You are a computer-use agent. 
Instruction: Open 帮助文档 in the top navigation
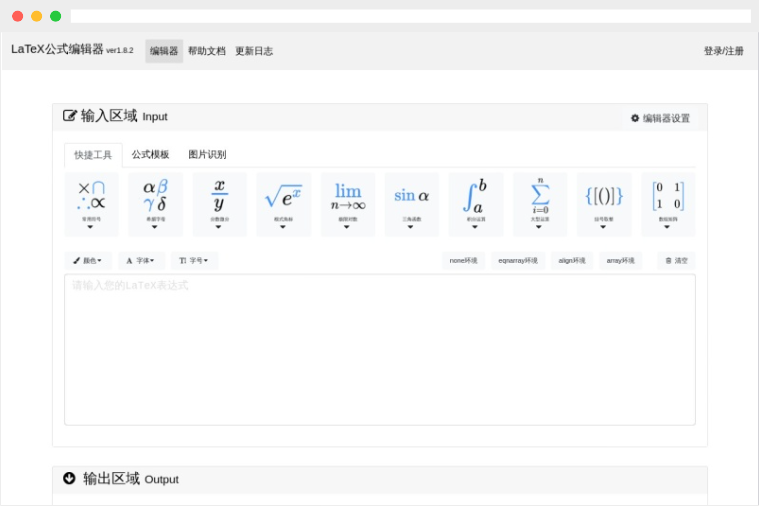[207, 51]
